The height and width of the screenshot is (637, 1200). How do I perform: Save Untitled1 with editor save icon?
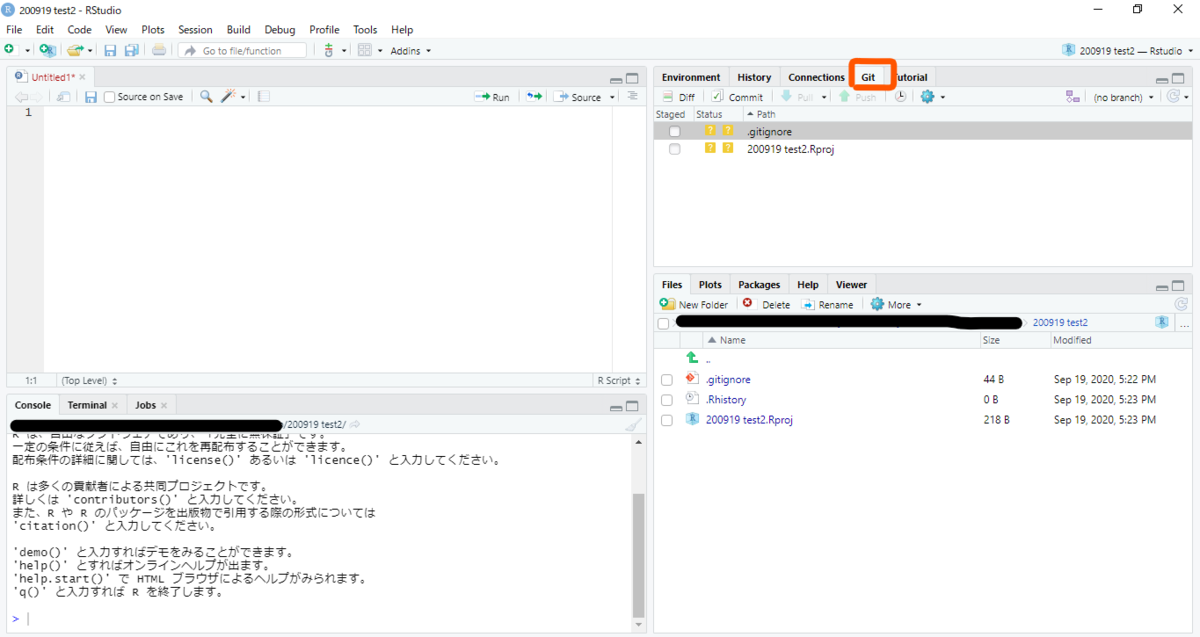[91, 97]
